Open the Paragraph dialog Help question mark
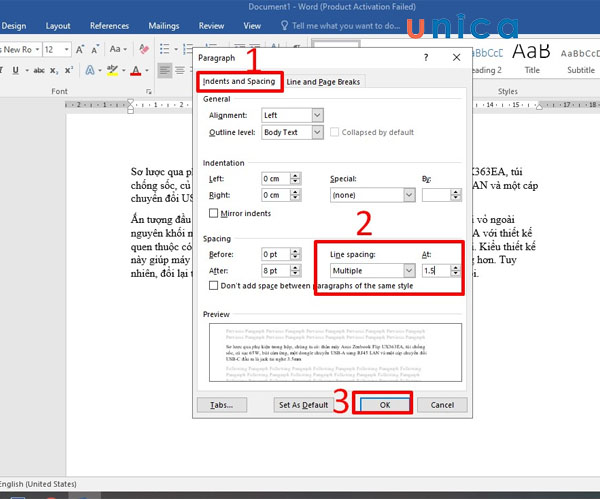Viewport: 600px width, 500px height. point(426,59)
